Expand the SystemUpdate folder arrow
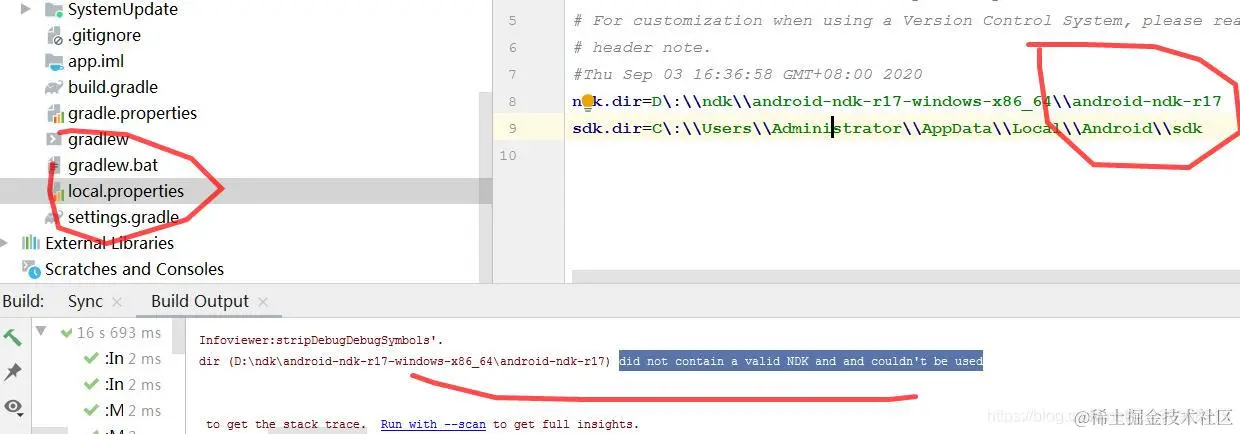 pyautogui.click(x=26, y=10)
